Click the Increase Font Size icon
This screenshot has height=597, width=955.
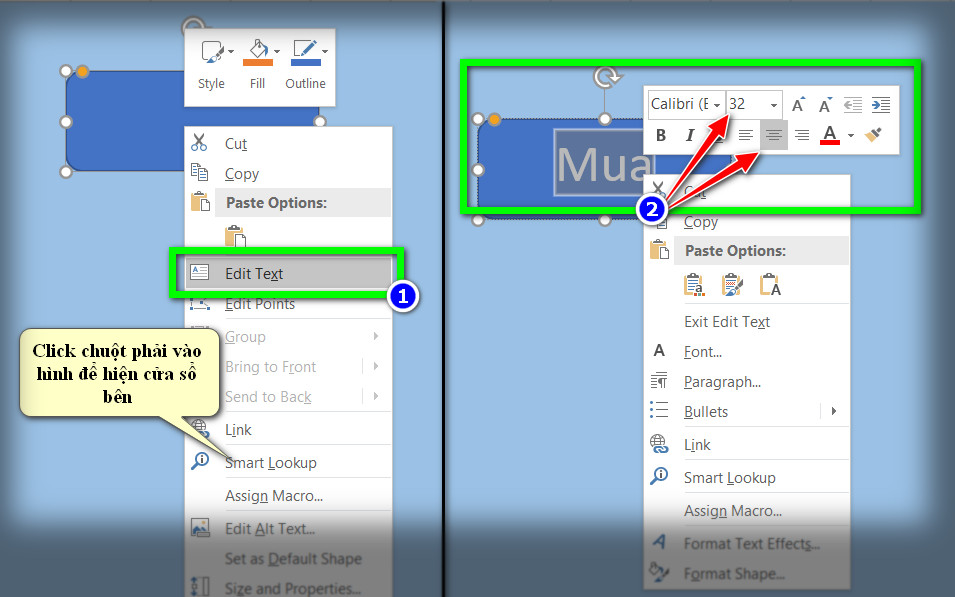coord(798,105)
